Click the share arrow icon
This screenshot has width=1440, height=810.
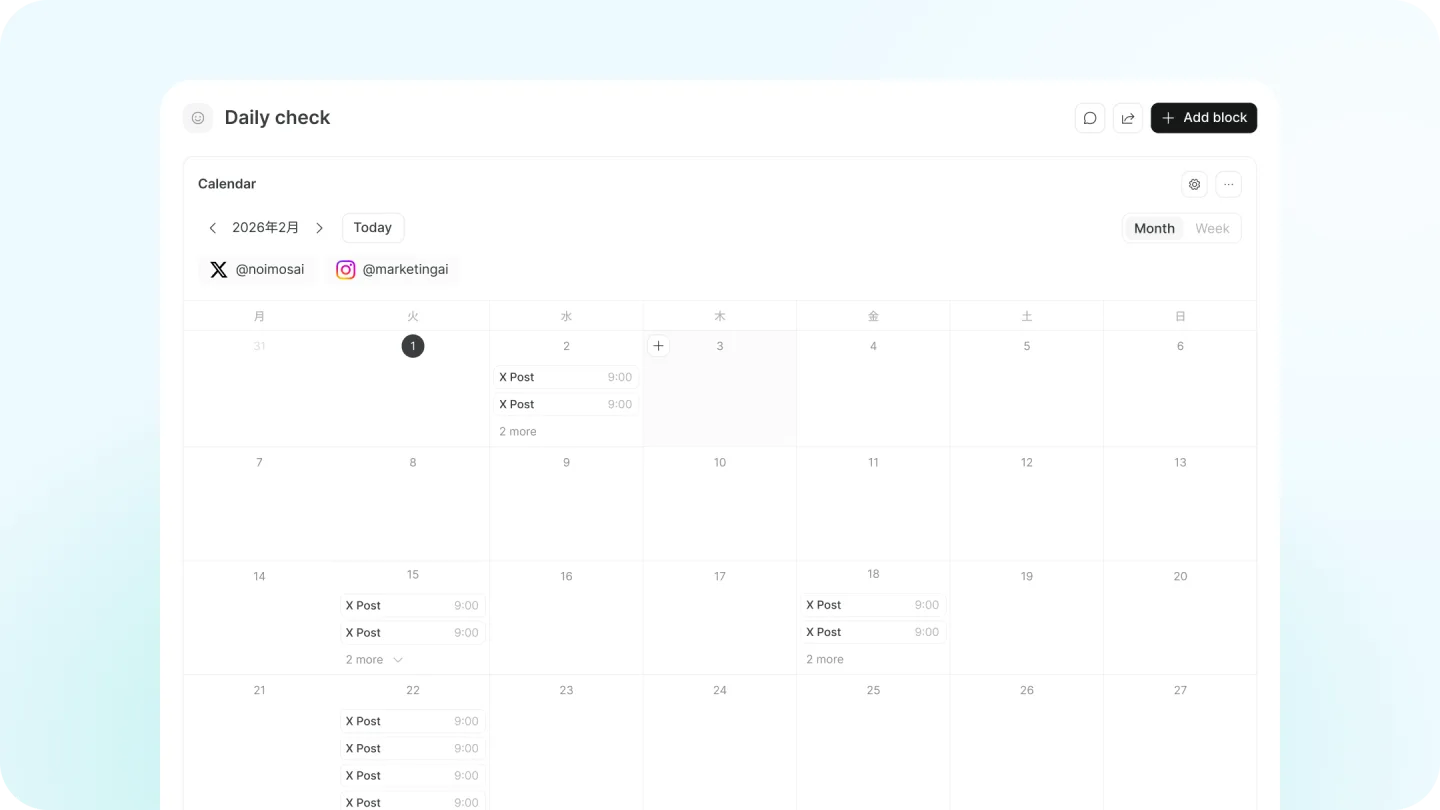tap(1128, 118)
